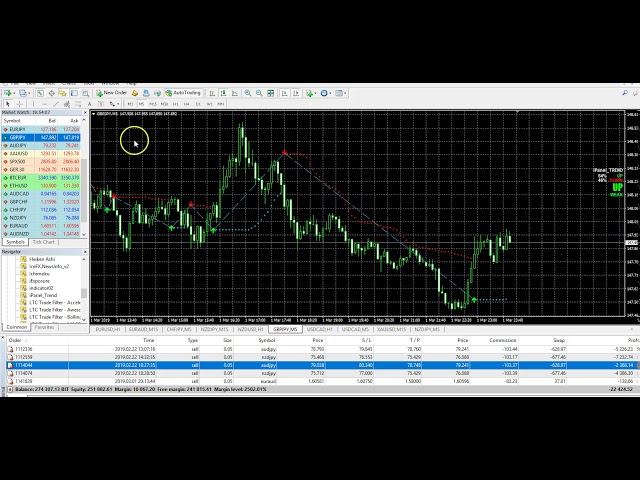Select iPanel_Trend indicator in Navigator
640x480 pixels.
[43, 295]
